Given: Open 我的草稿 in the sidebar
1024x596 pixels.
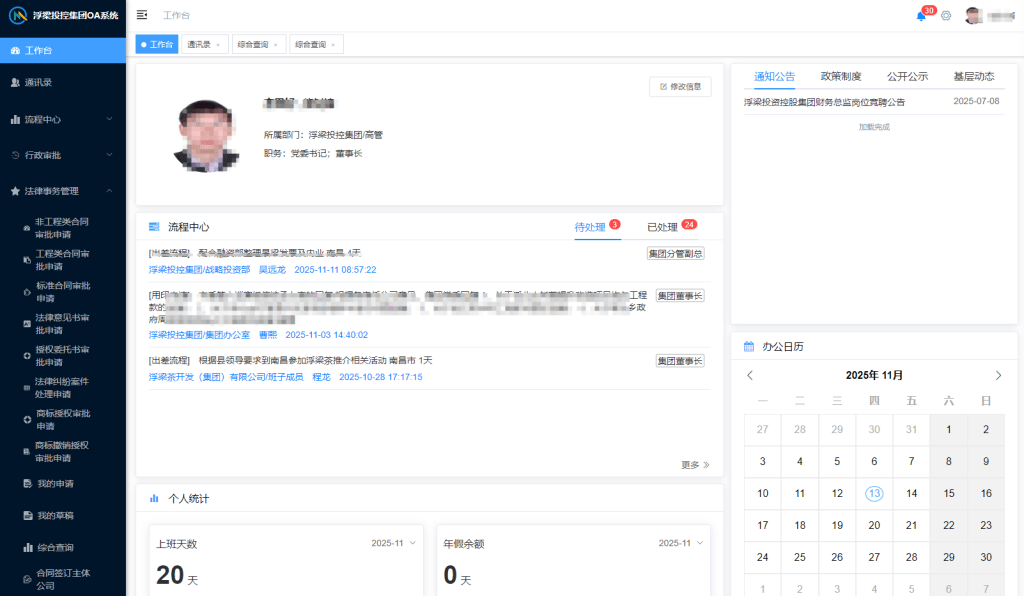Looking at the screenshot, I should tap(55, 515).
